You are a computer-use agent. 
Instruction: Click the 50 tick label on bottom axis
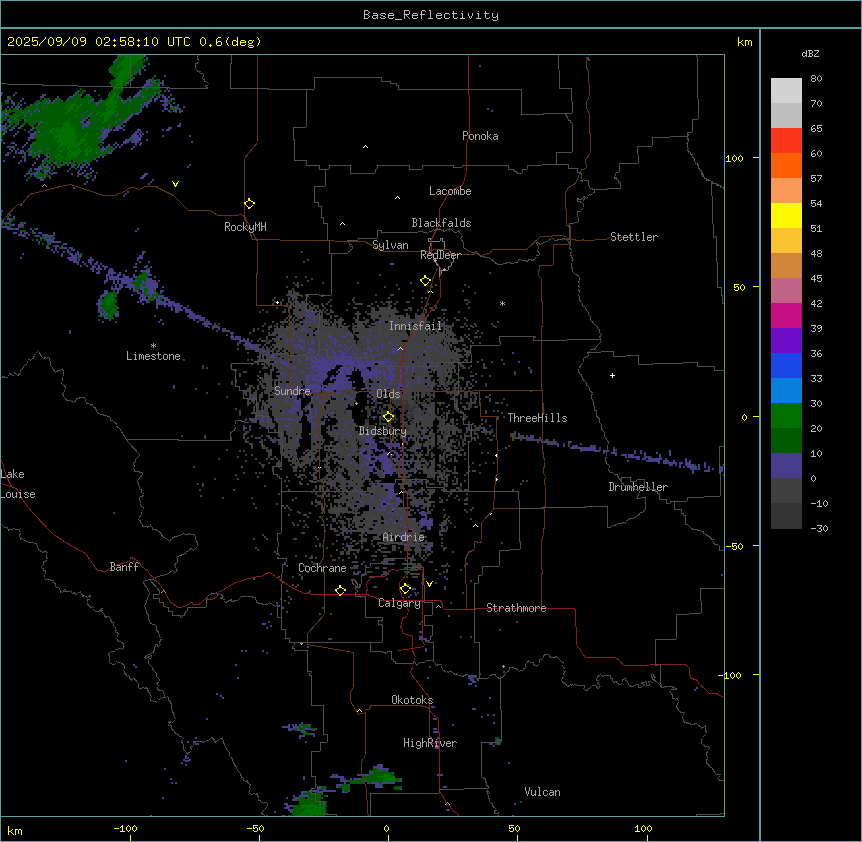[x=515, y=828]
